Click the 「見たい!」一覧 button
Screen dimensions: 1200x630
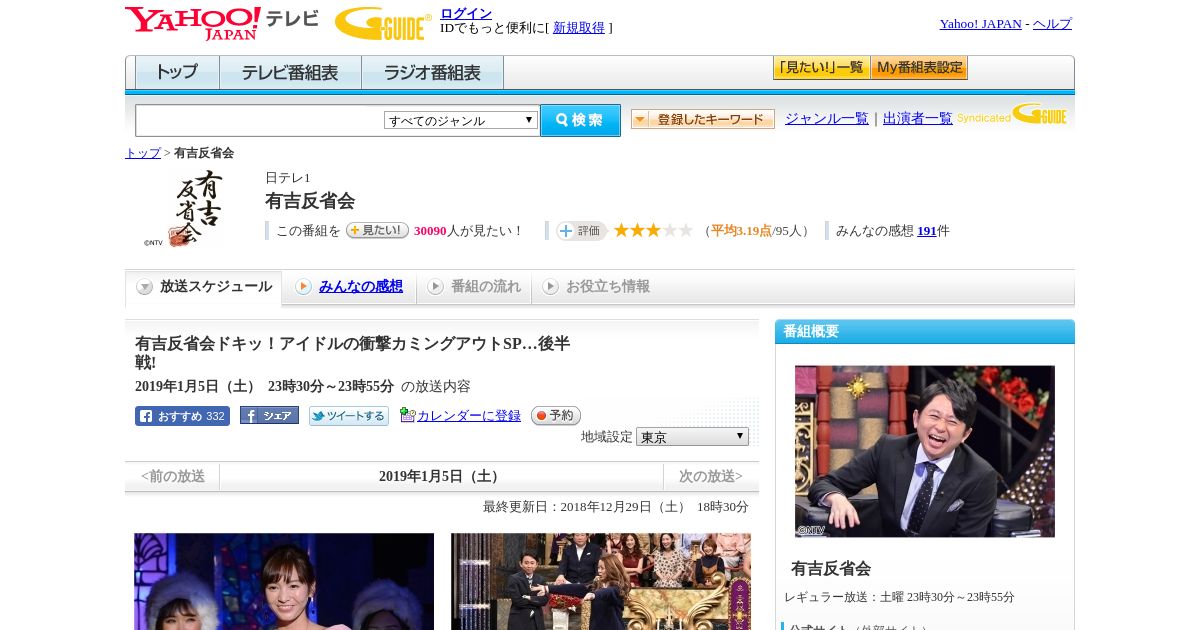821,68
